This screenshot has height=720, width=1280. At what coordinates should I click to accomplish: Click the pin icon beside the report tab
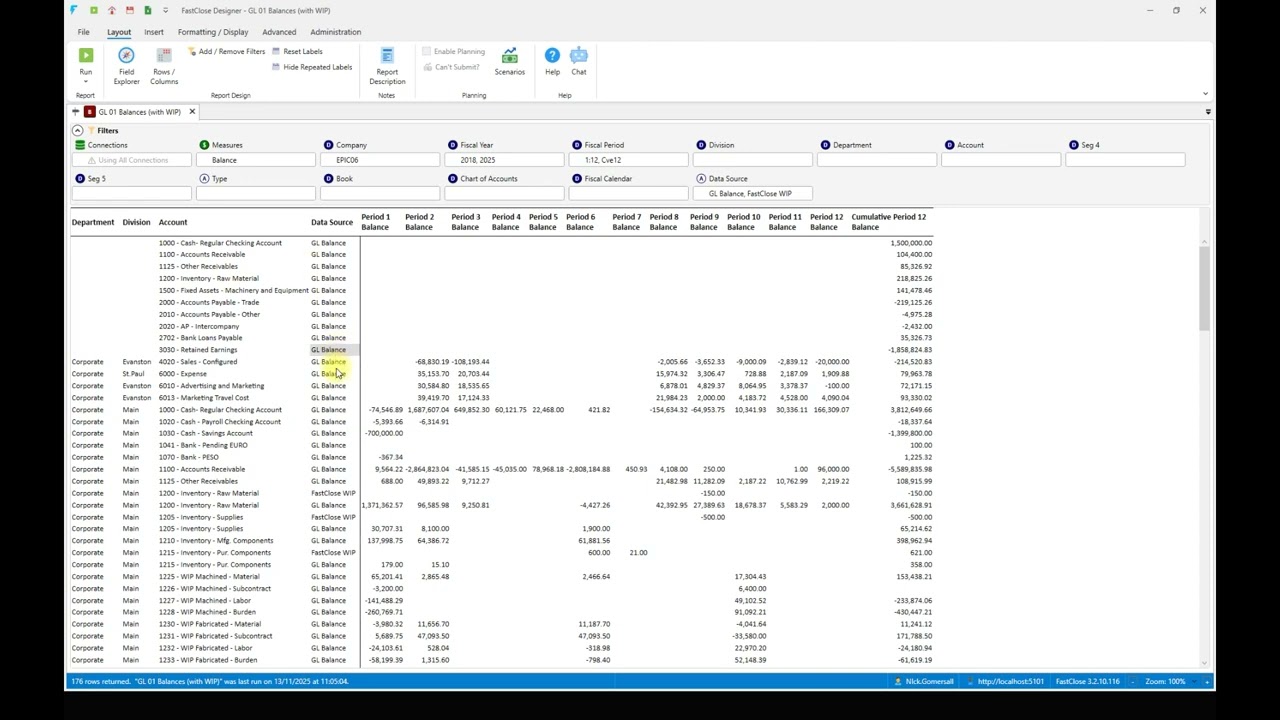[75, 112]
